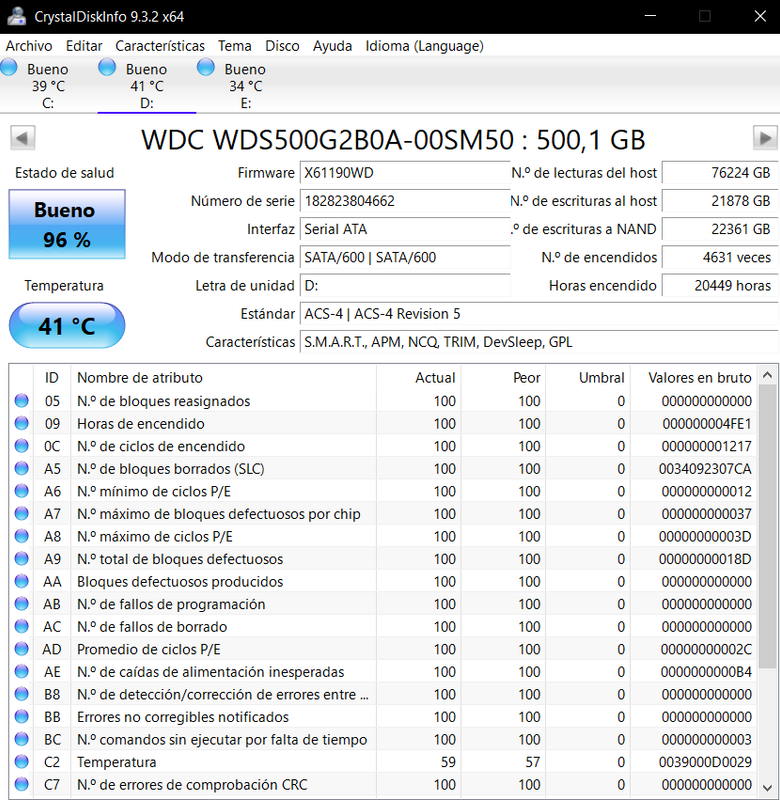Click status orb of attribute A9 row
780x800 pixels.
[21, 559]
